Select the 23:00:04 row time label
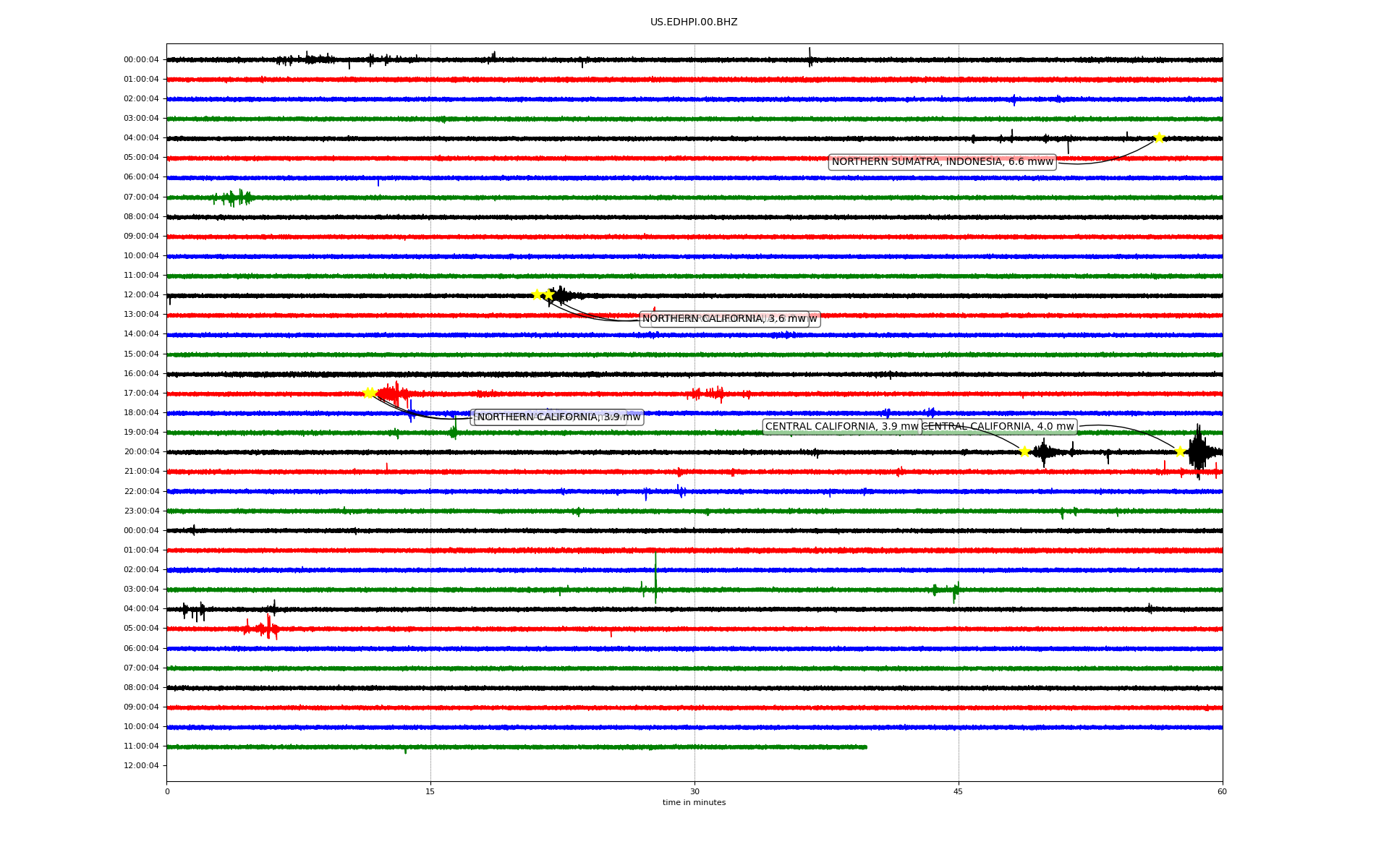Screen dimensions: 1389x868 tap(141, 511)
